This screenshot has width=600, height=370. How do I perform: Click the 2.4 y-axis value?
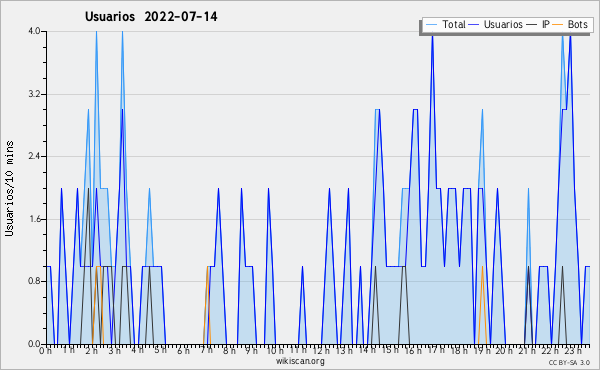click(x=34, y=156)
